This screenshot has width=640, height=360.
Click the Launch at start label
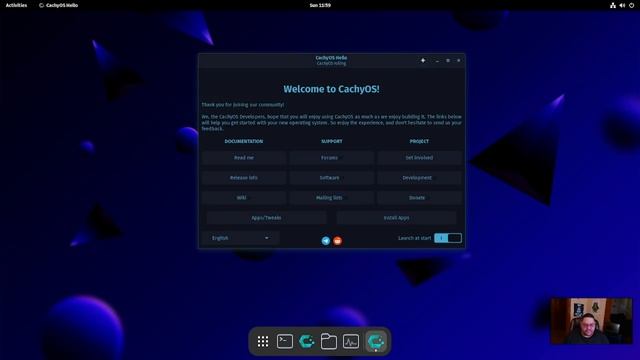(x=414, y=238)
